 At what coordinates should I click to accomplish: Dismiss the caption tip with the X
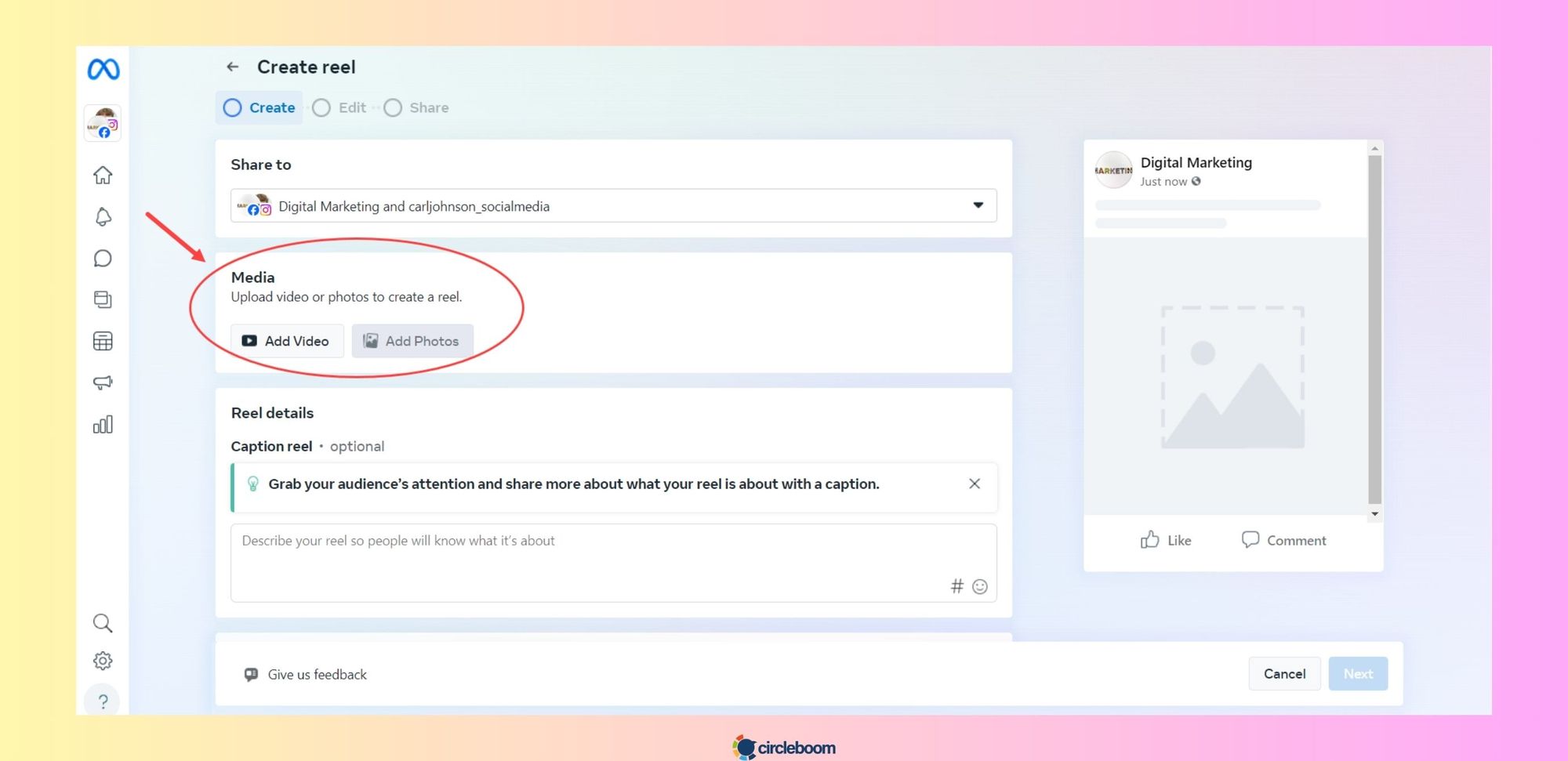(975, 484)
